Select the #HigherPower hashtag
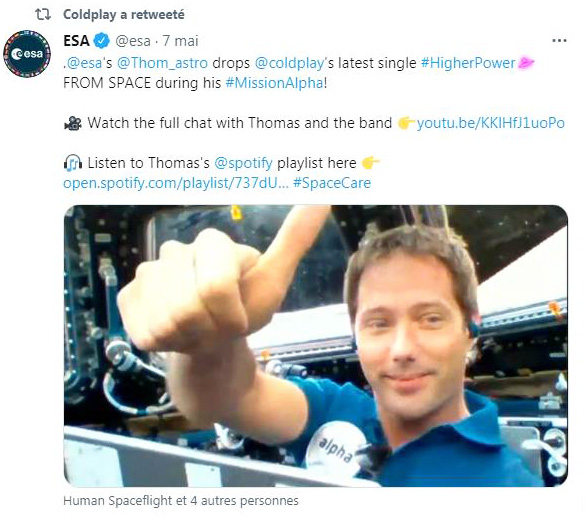The image size is (585, 518). point(468,63)
